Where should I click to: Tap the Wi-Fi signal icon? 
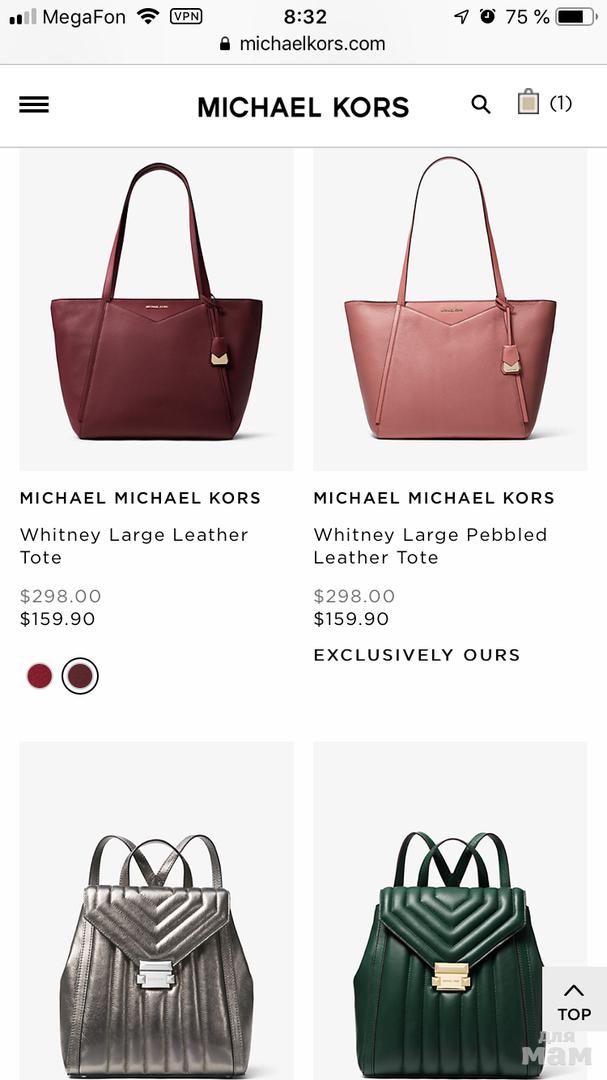(148, 16)
